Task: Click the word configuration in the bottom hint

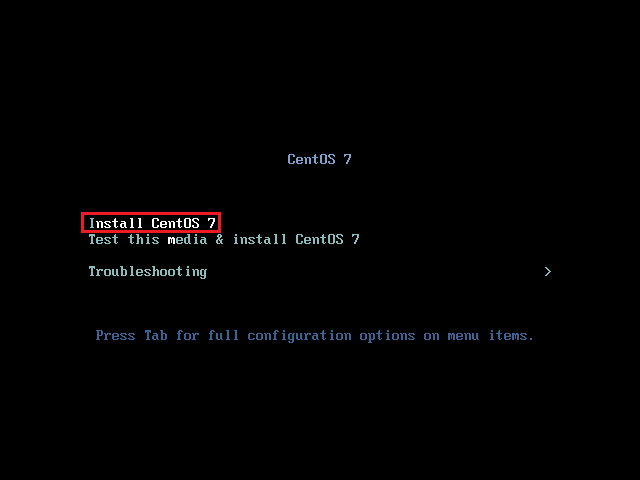Action: click(299, 336)
